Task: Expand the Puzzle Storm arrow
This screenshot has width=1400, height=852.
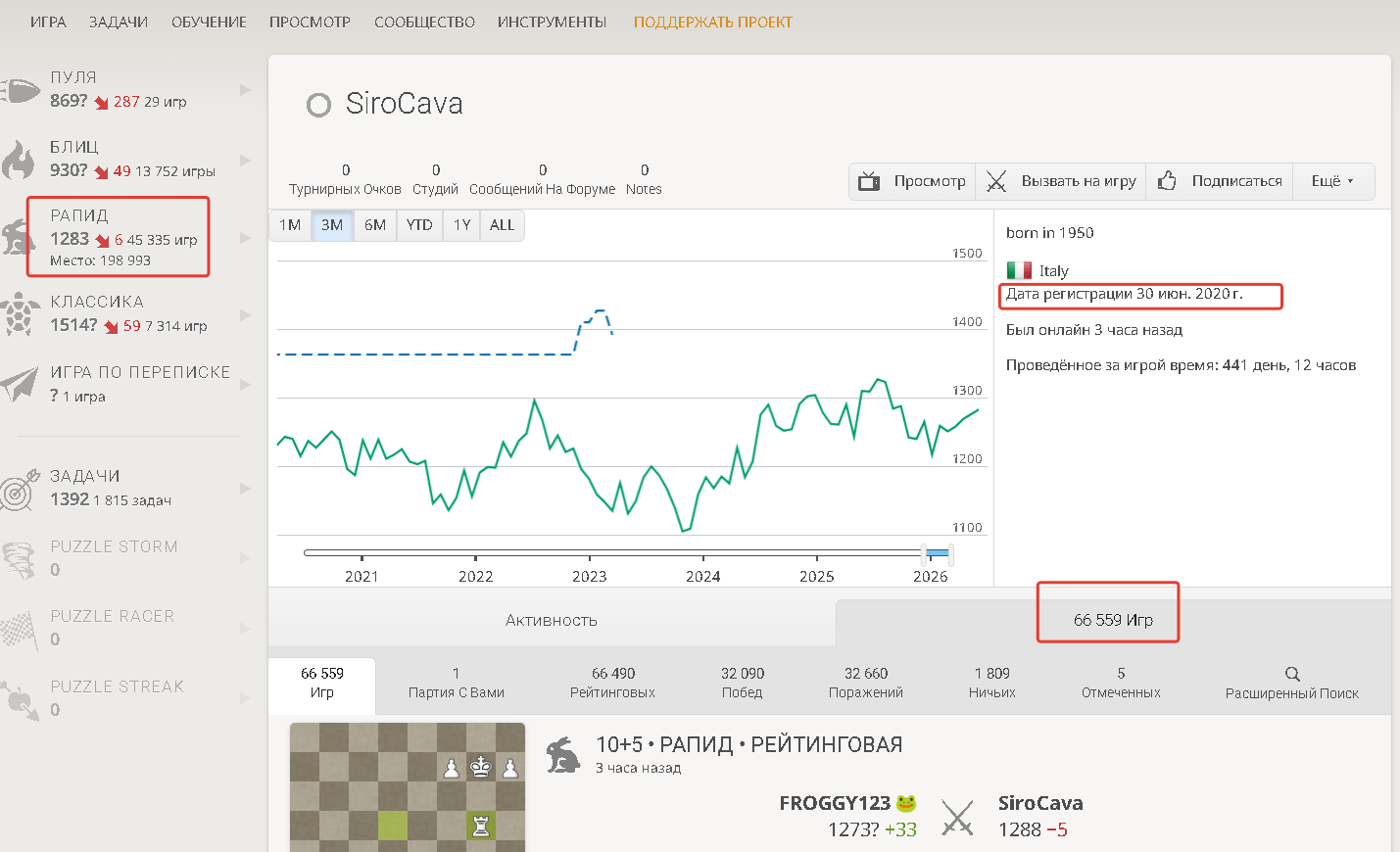Action: [x=246, y=558]
